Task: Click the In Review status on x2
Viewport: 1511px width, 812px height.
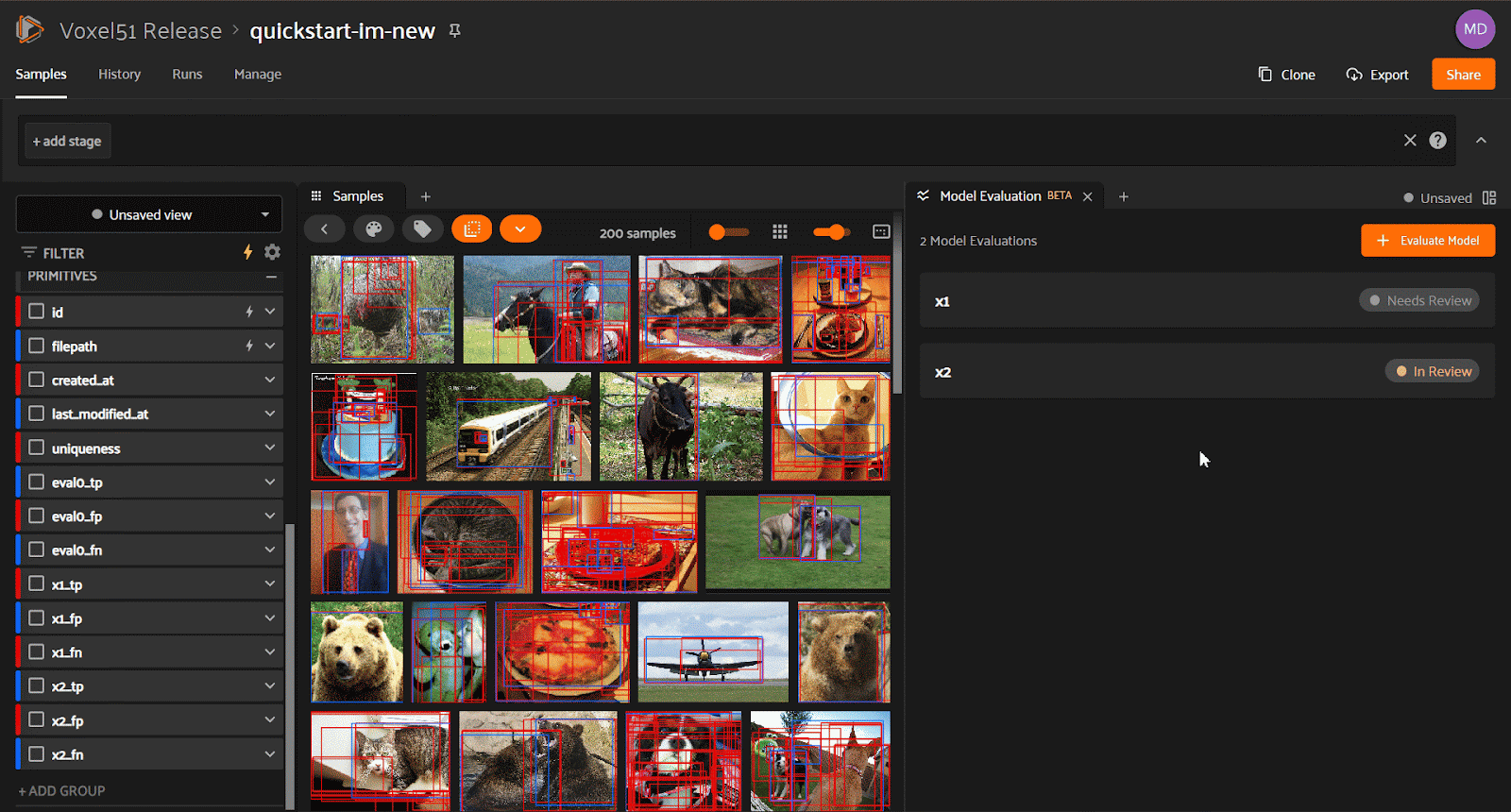Action: [x=1432, y=371]
